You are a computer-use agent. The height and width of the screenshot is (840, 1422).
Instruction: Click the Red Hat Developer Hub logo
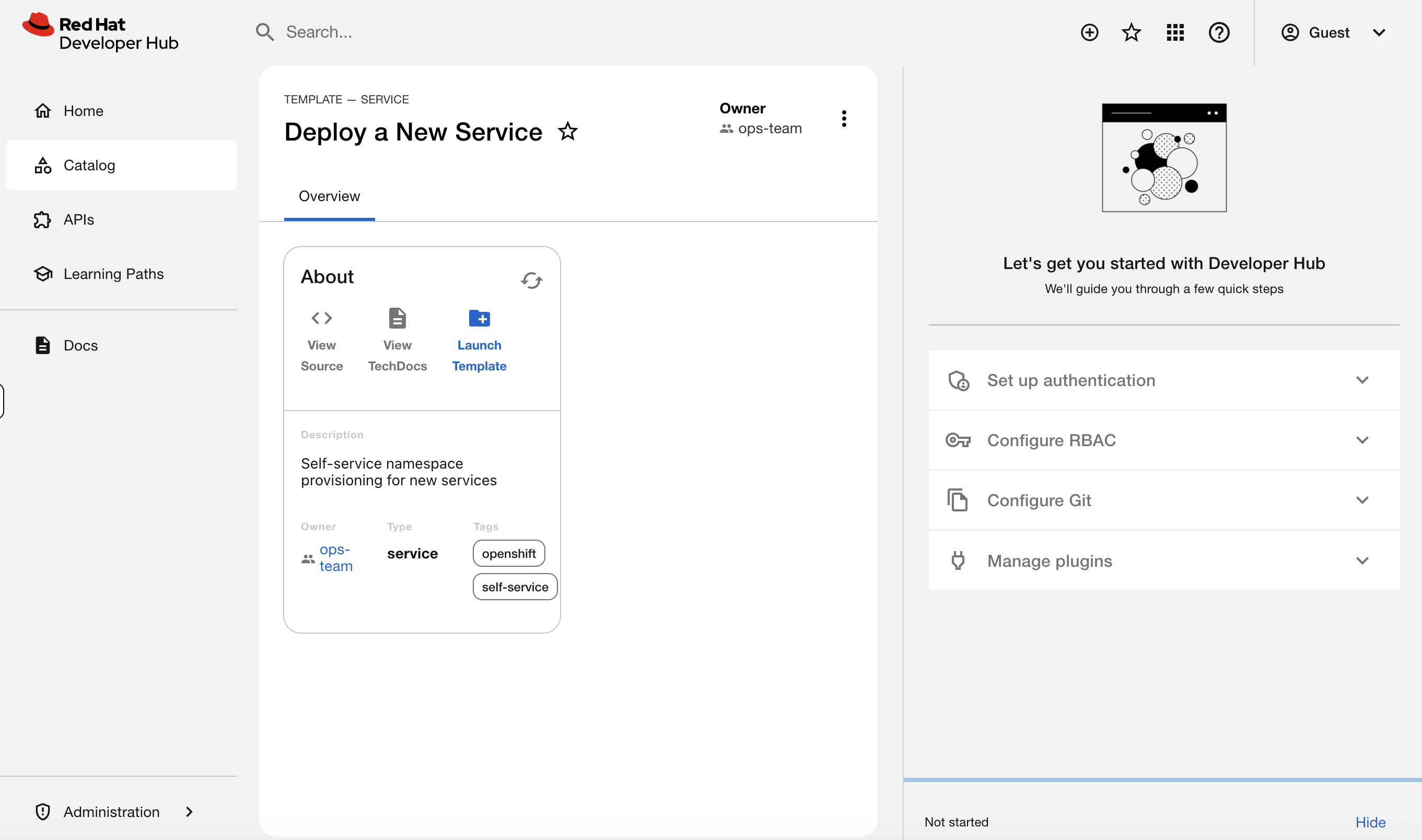(x=101, y=32)
